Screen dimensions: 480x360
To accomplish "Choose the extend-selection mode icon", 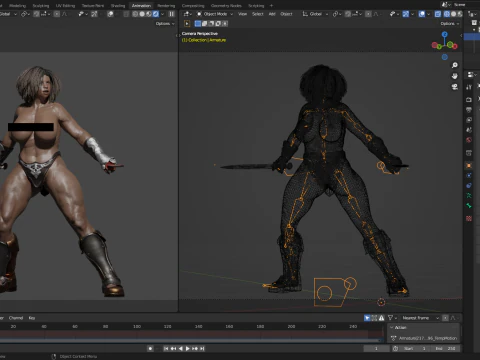I will click(204, 24).
